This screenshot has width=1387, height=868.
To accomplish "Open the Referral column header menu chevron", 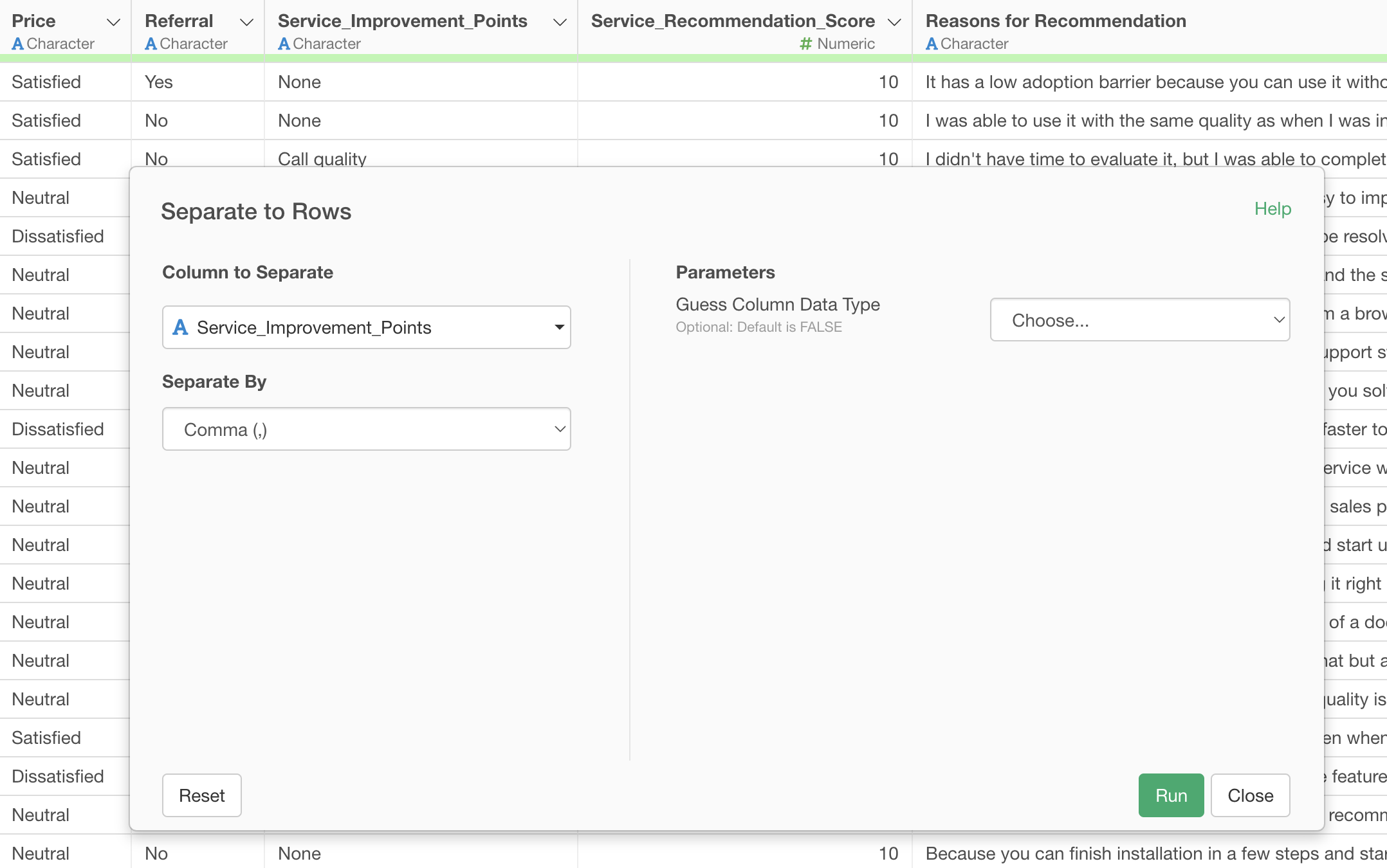I will [246, 23].
